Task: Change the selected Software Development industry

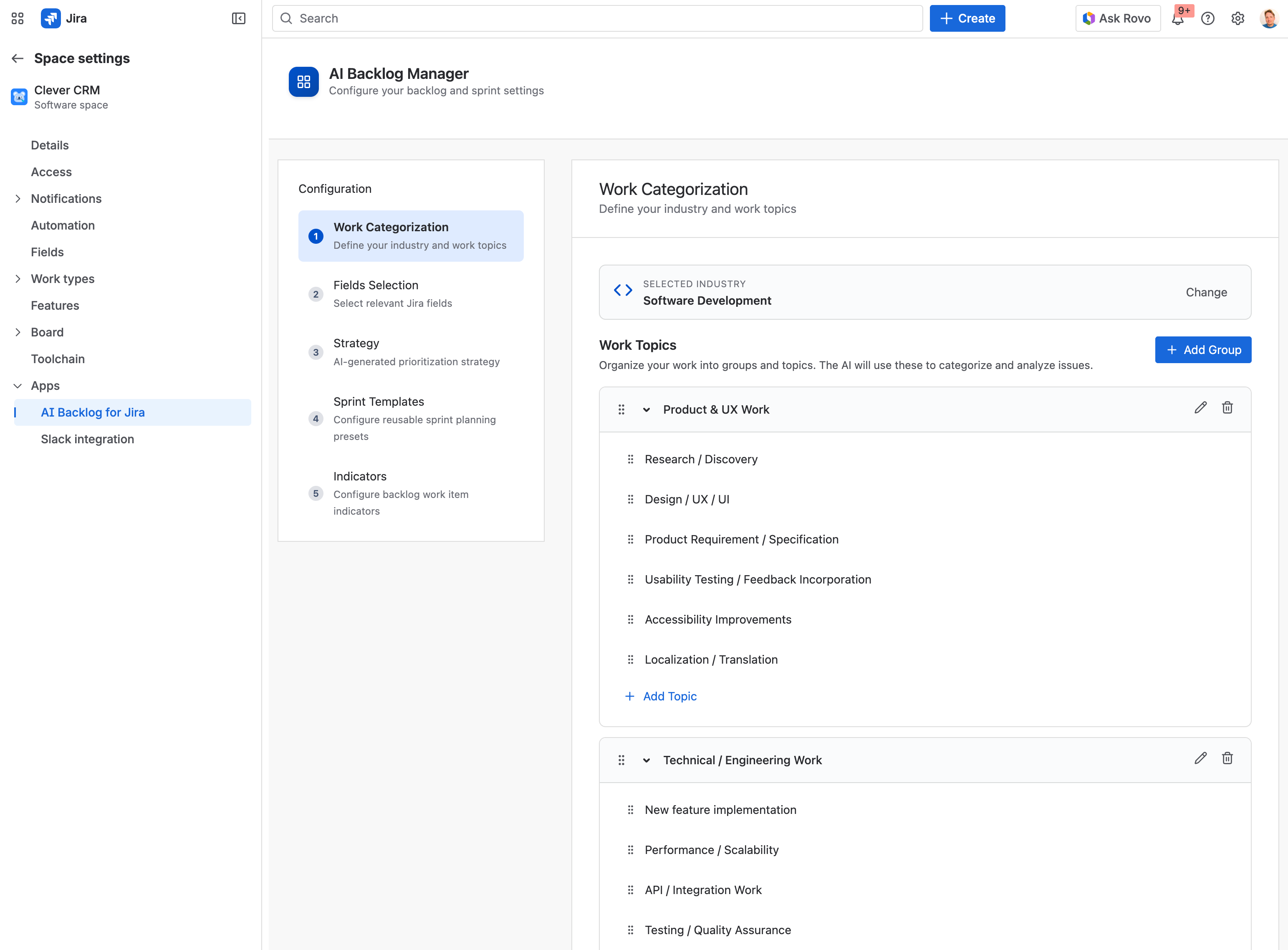Action: (x=1206, y=292)
